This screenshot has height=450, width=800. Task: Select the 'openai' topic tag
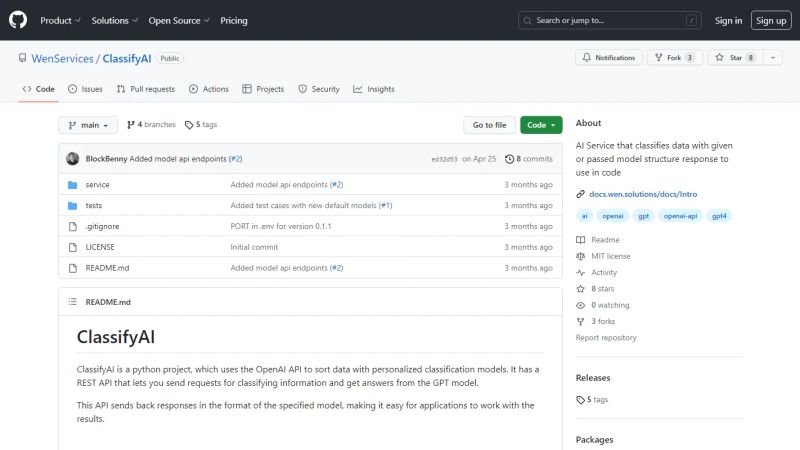613,216
